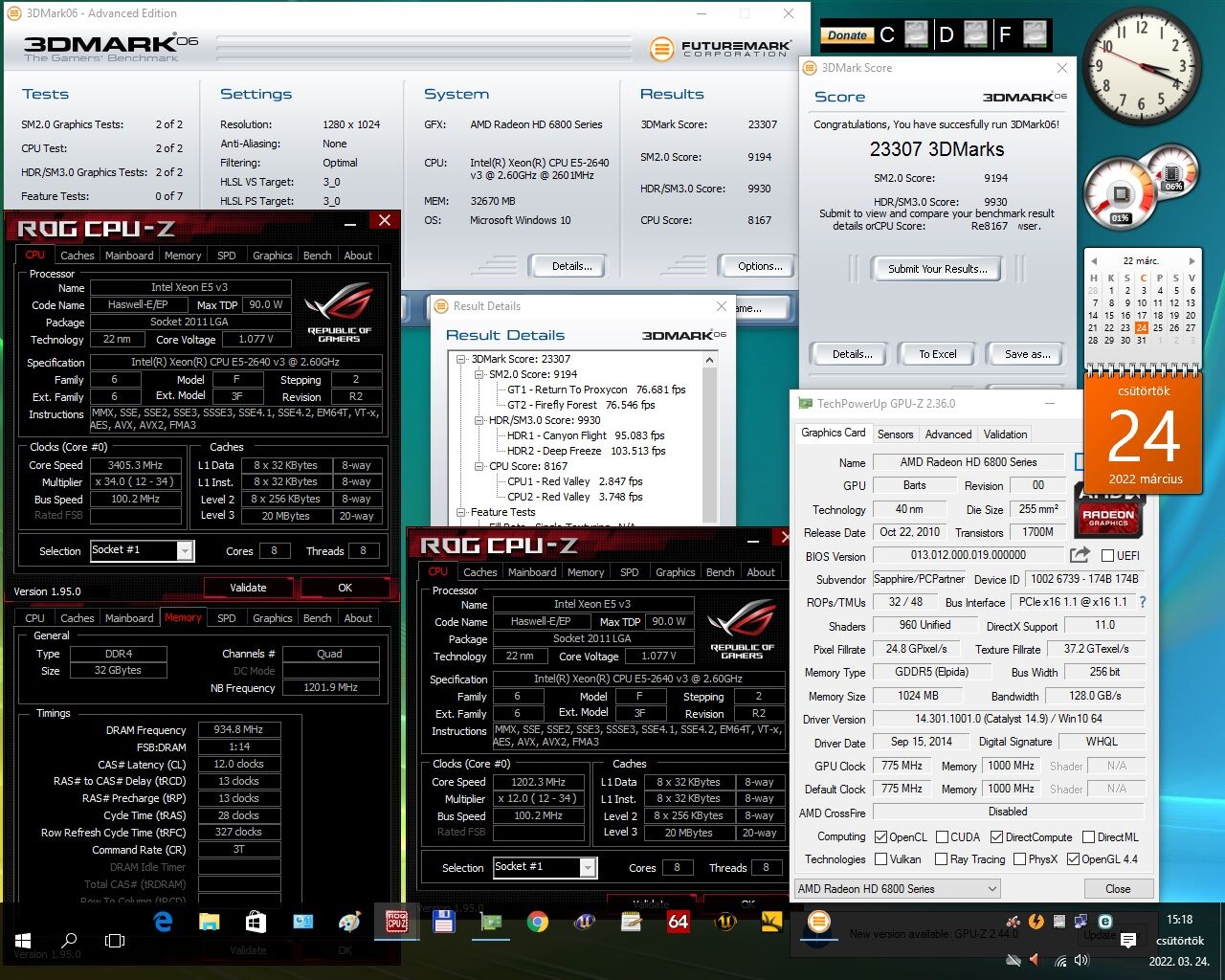The height and width of the screenshot is (980, 1225).
Task: Open Validation tab in GPU-Z
Action: pyautogui.click(x=1005, y=434)
